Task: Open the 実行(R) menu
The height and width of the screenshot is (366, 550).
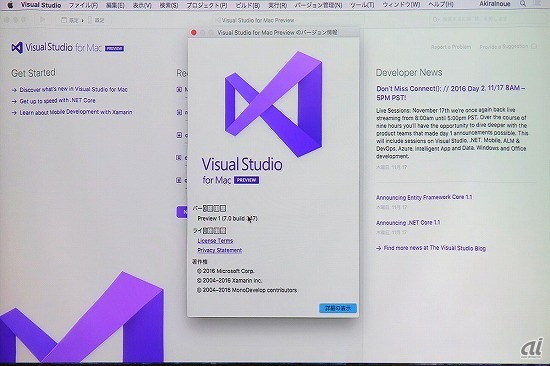Action: [277, 5]
